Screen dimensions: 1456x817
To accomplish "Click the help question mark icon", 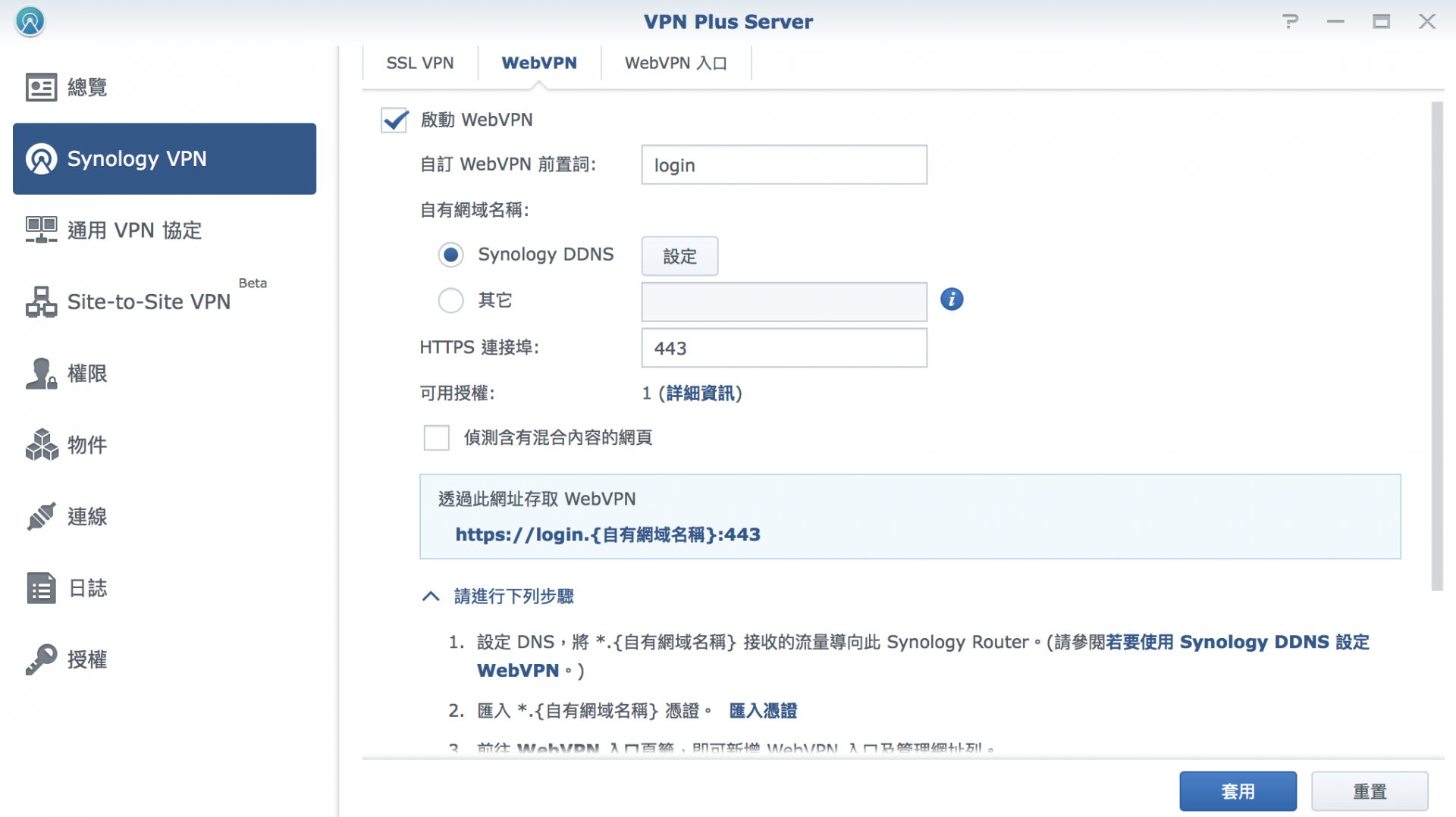I will [1290, 21].
